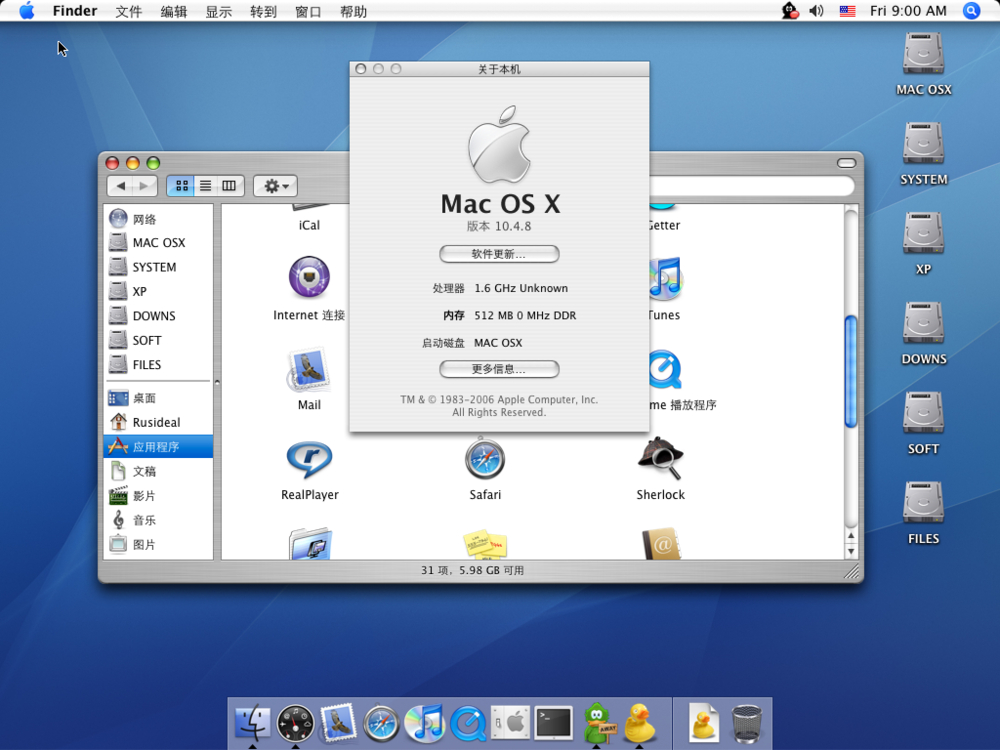
Task: Switch Finder to icon view
Action: pyautogui.click(x=182, y=186)
